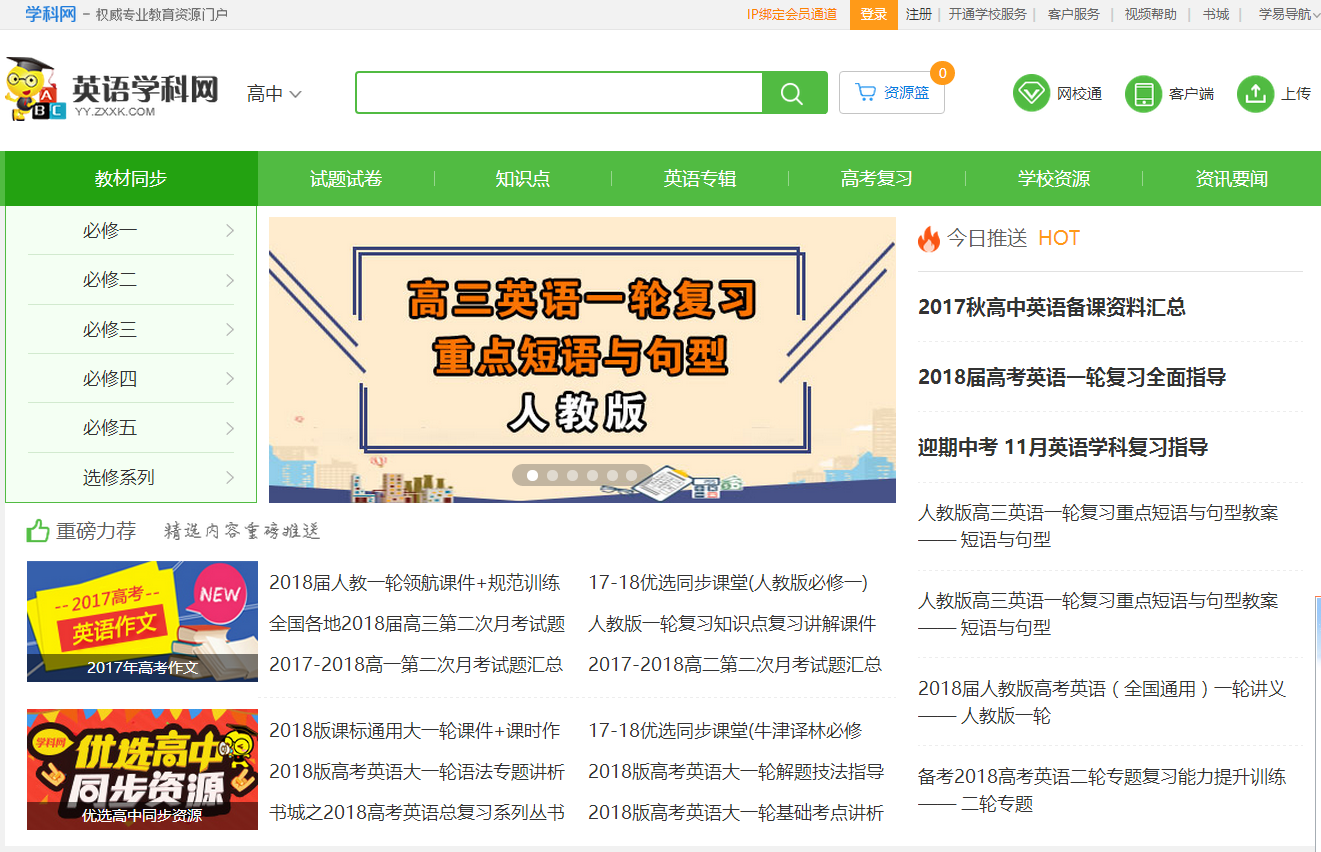This screenshot has width=1321, height=852.
Task: Open 迎期中考 11月英语学科复习指导 headline
Action: (1063, 447)
